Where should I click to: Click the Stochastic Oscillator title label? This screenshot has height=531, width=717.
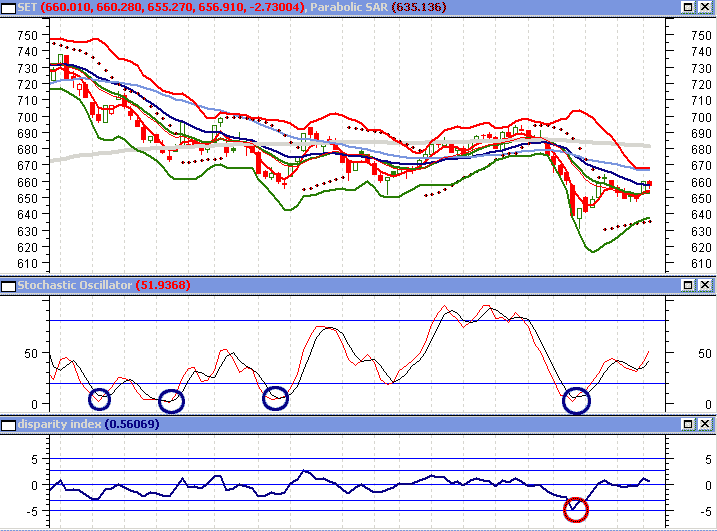[75, 285]
